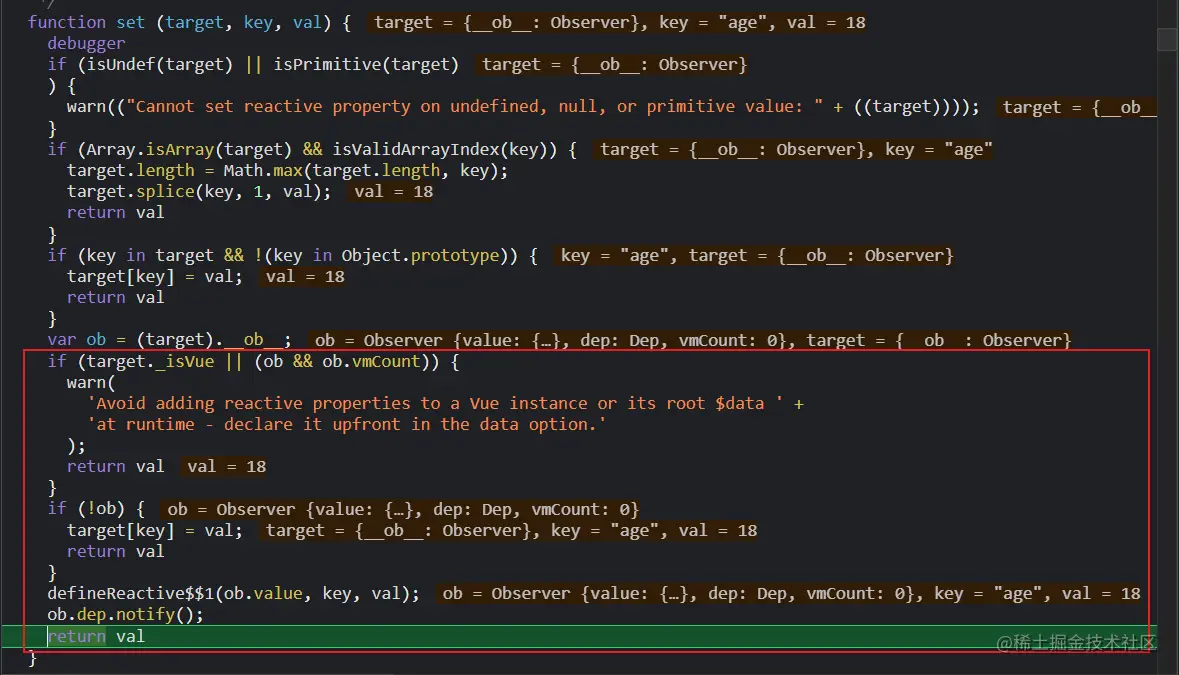Click the inline 'val = 18' hint after target.splice
The height and width of the screenshot is (675, 1179).
coord(393,192)
